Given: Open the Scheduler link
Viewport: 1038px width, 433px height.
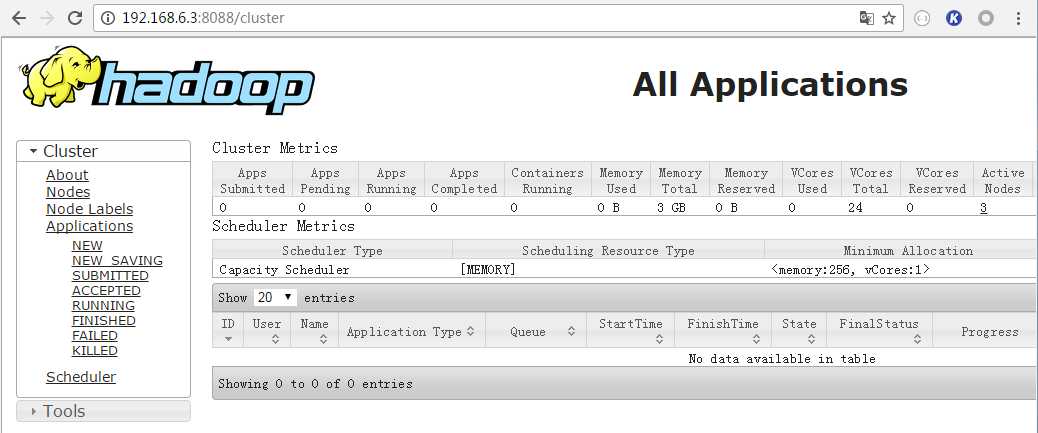Looking at the screenshot, I should point(81,377).
